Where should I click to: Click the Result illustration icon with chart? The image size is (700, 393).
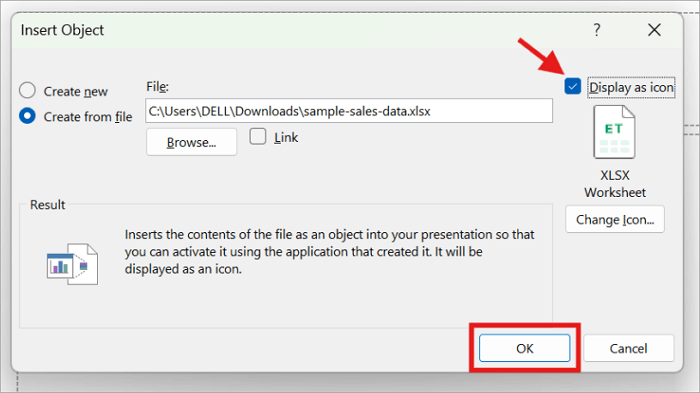coord(72,264)
